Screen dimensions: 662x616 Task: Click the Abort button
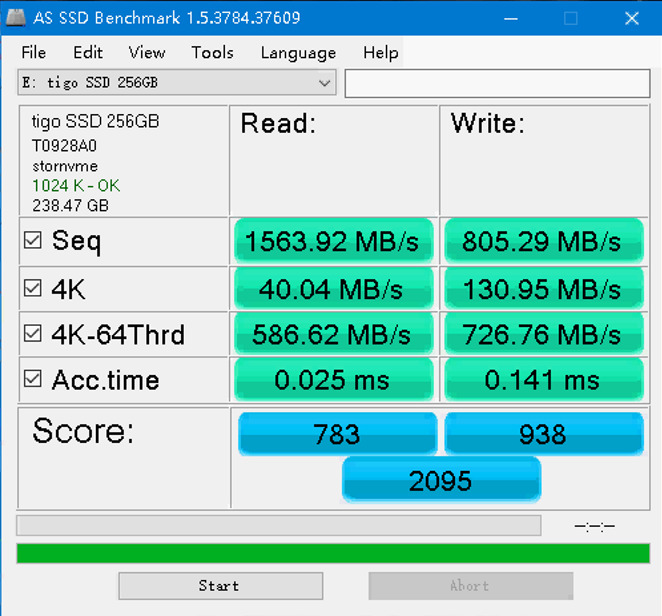(x=470, y=586)
